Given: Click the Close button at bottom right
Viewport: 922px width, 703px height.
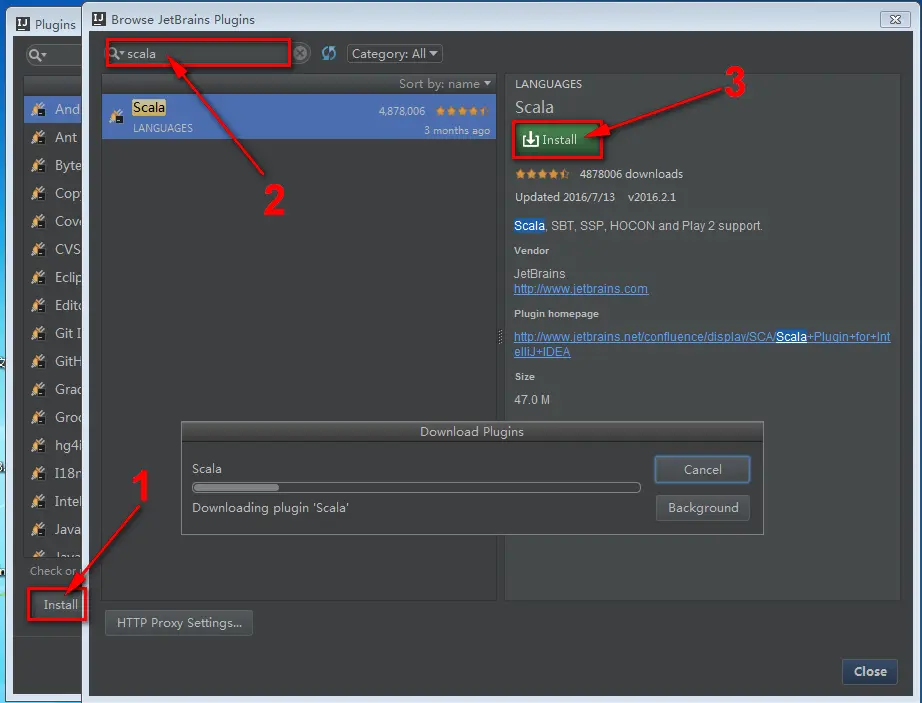Looking at the screenshot, I should pyautogui.click(x=870, y=671).
